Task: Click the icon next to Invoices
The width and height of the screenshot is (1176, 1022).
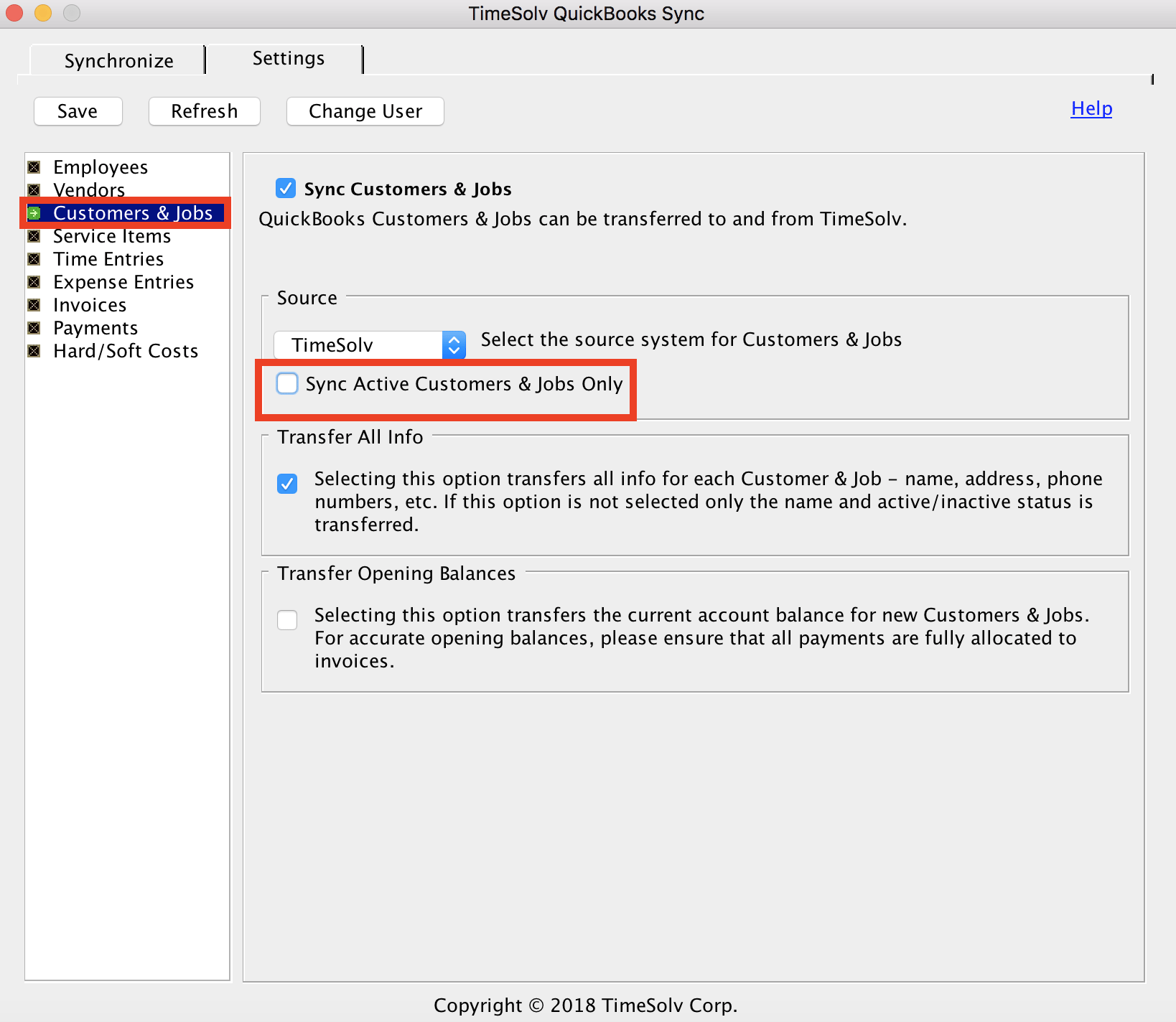Action: point(34,305)
